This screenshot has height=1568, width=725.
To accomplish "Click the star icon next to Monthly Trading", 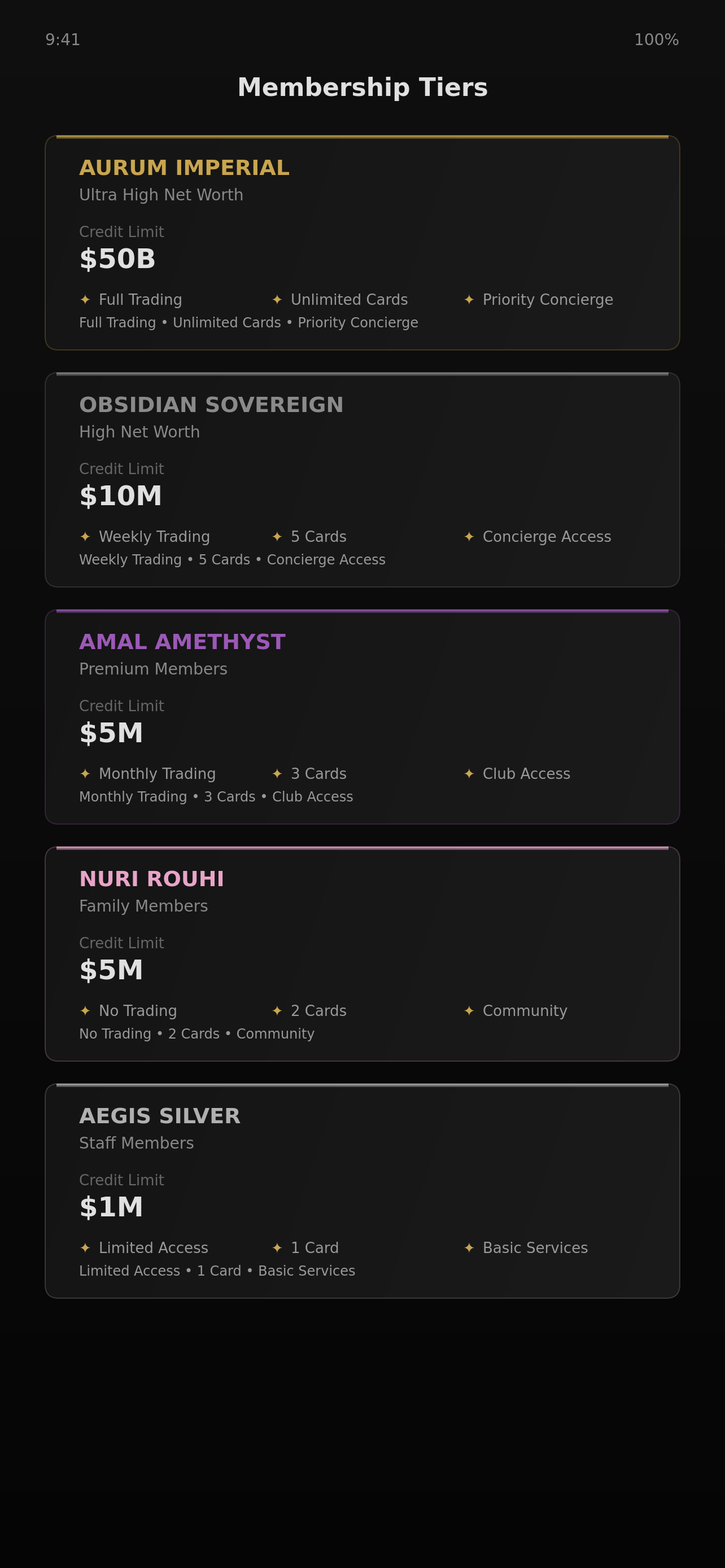I will pyautogui.click(x=85, y=774).
